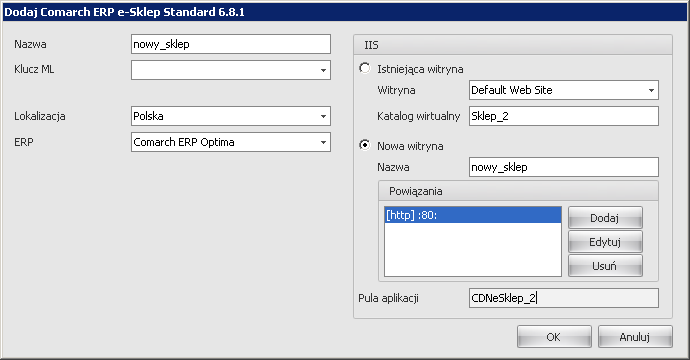Viewport: 690px width, 360px height.
Task: Click empty area of Powiązania list
Action: coord(473,250)
